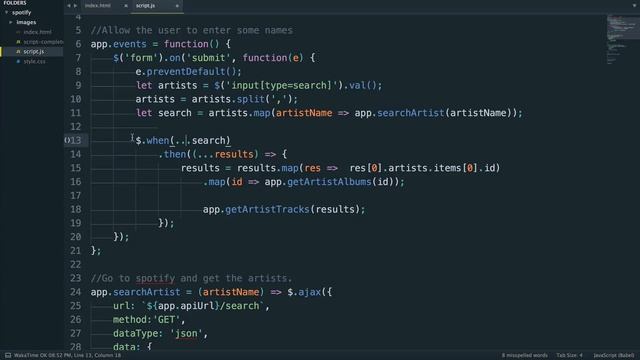Viewport: 640px width, 360px height.
Task: Click getArtistTracks on line 18
Action: tap(267, 210)
